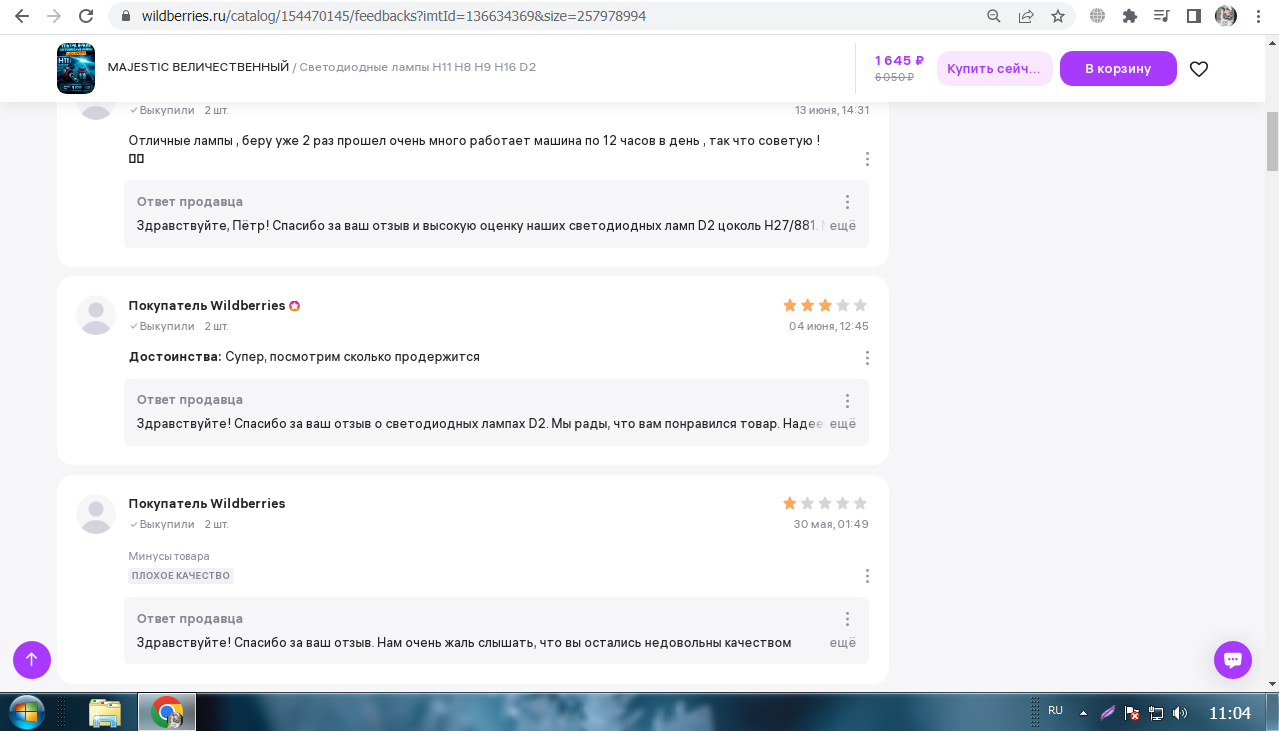Open options for the Нам очень жаль seller reply
Viewport: 1279px width, 731px height.
coord(847,619)
